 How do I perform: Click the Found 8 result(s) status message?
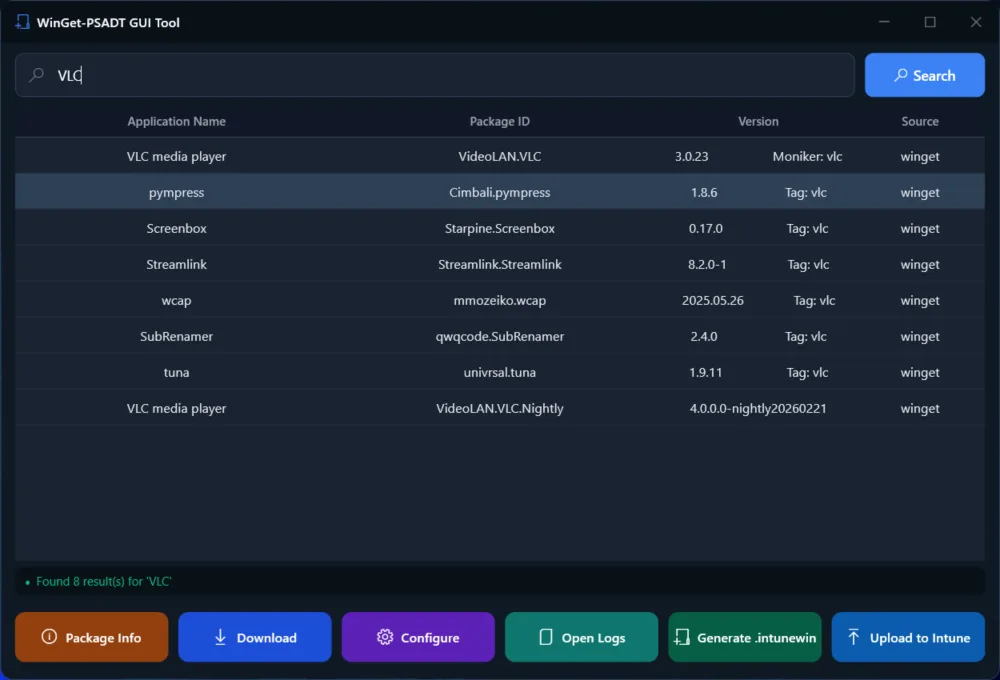(103, 582)
